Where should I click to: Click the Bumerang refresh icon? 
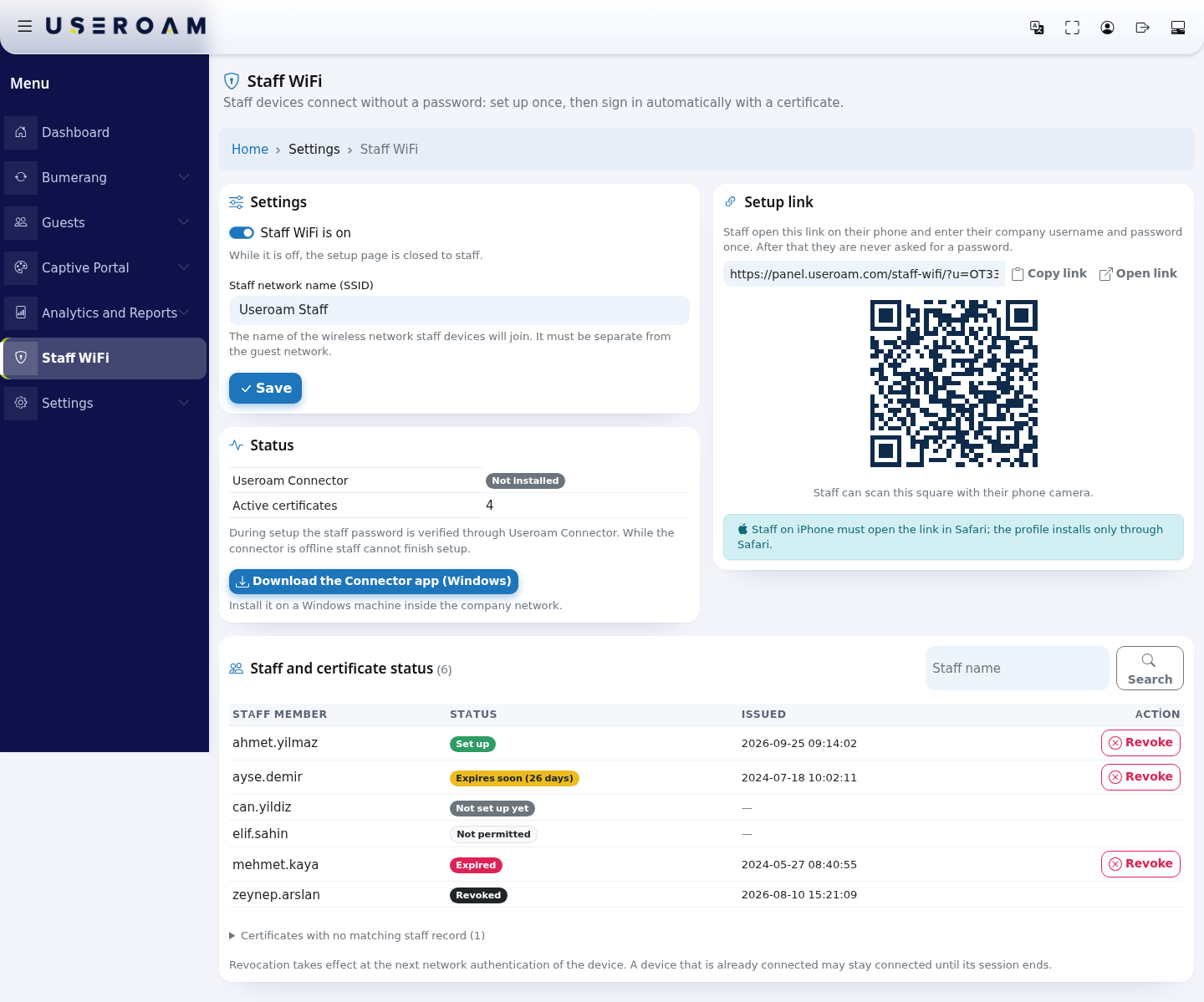pos(21,177)
